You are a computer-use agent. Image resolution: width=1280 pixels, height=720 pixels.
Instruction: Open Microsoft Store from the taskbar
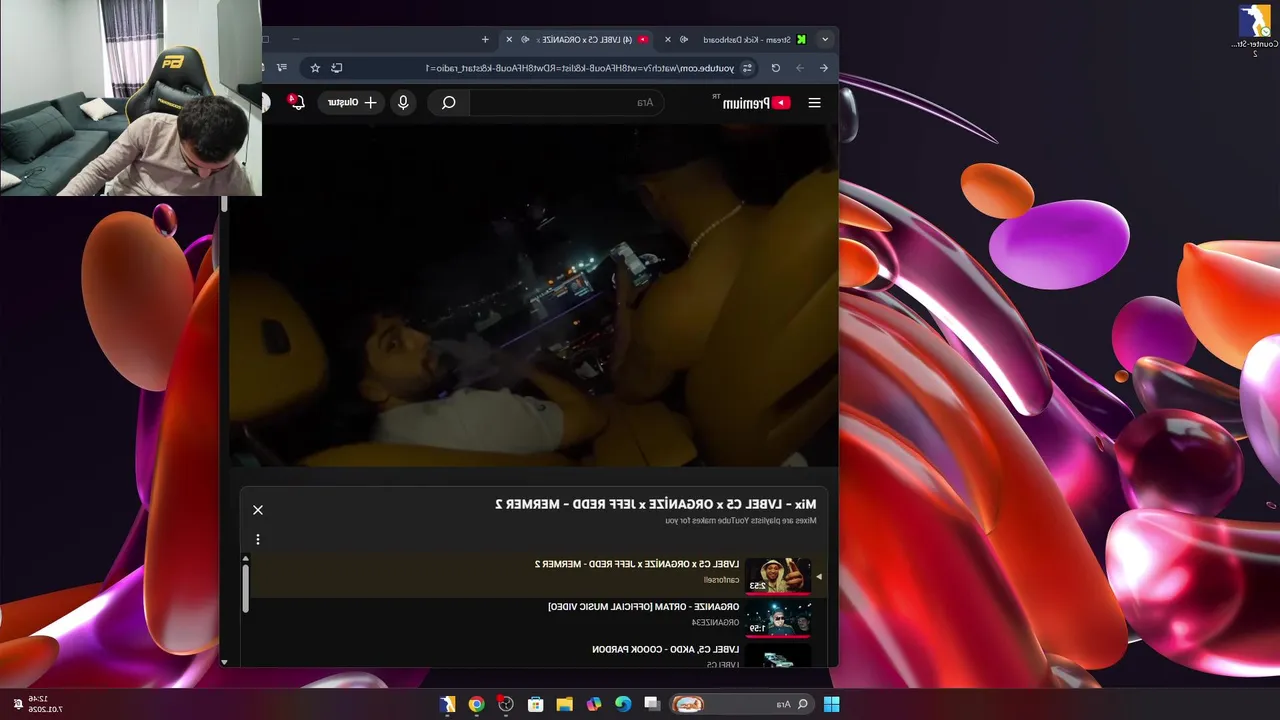pyautogui.click(x=535, y=704)
